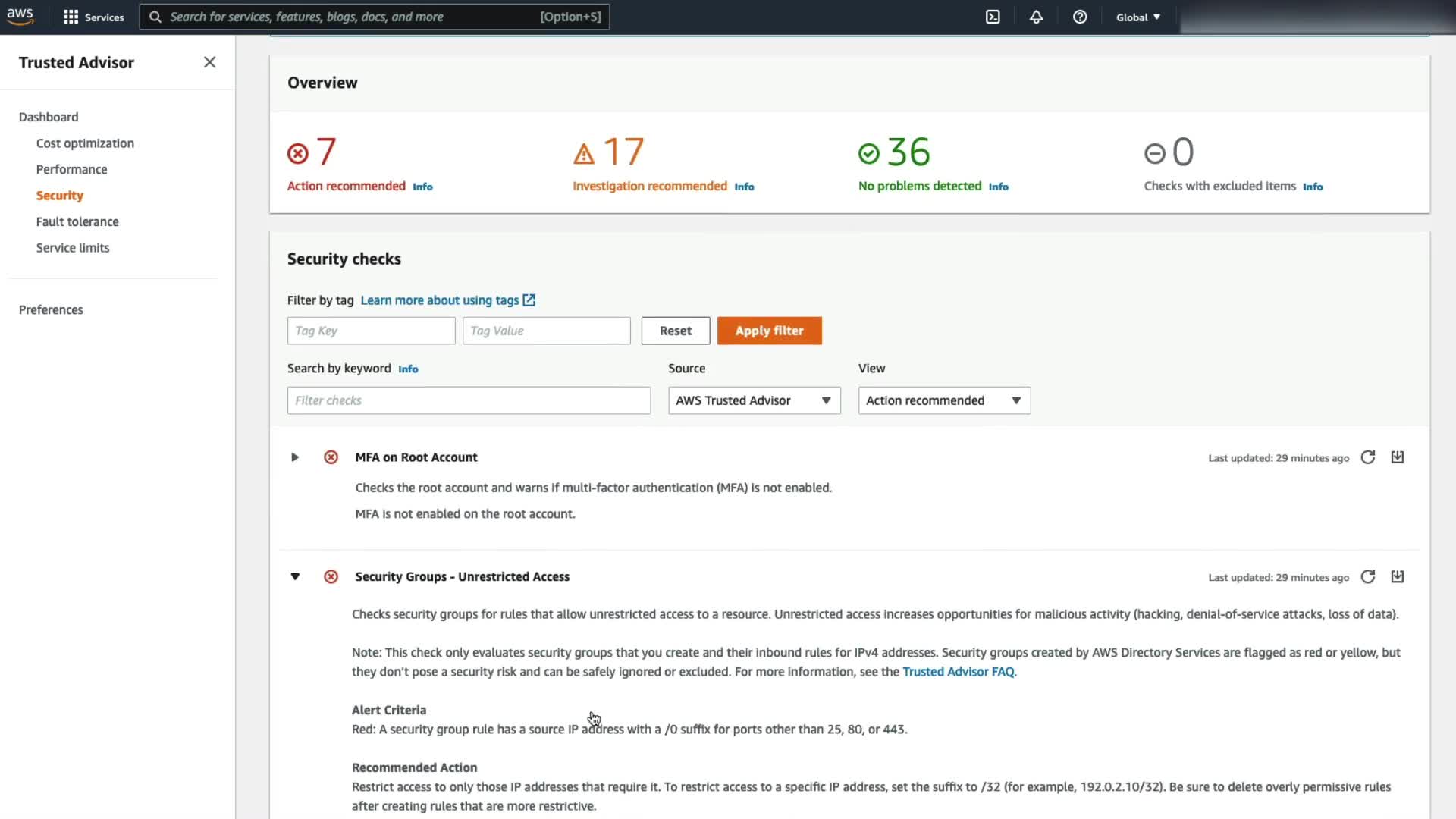1456x819 pixels.
Task: Download Security Groups Unrestricted Access results
Action: coord(1398,577)
